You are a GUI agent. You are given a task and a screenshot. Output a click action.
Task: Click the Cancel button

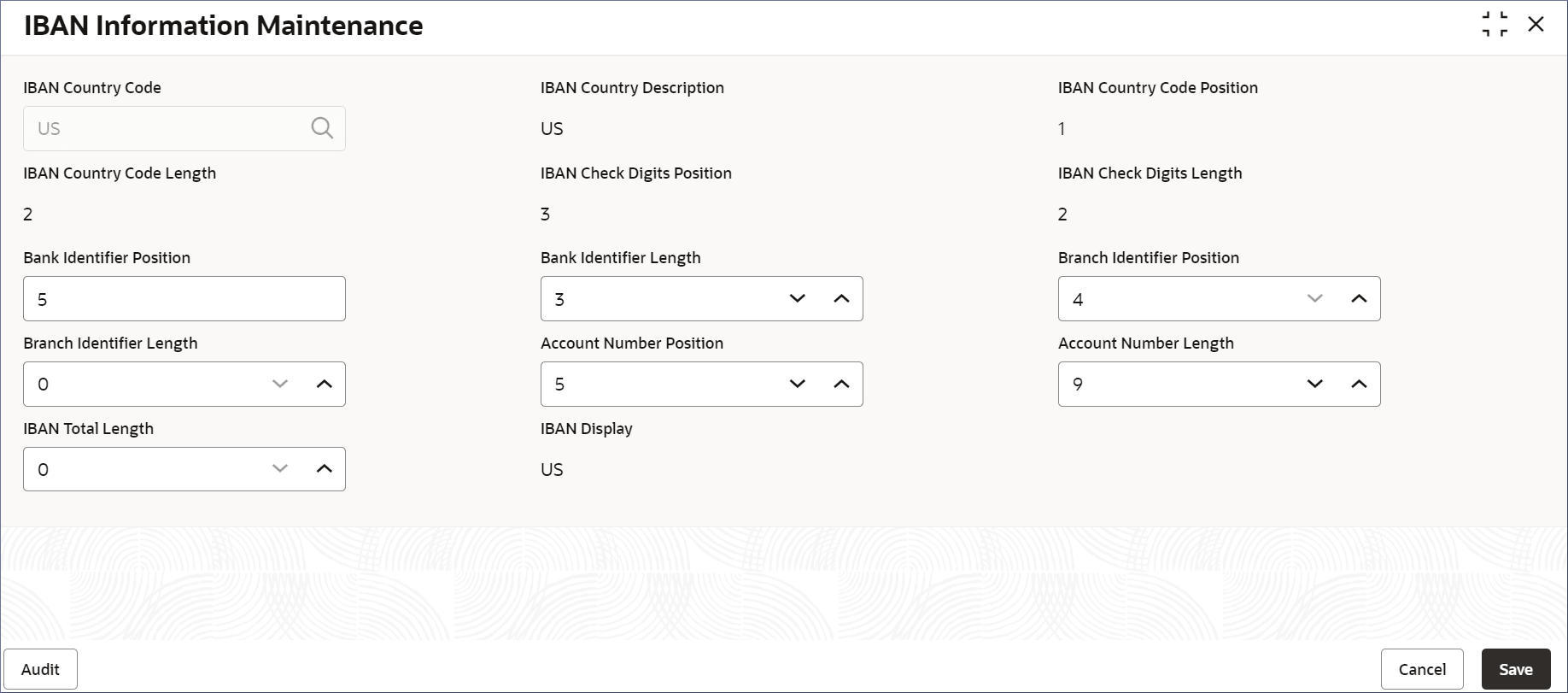1421,669
